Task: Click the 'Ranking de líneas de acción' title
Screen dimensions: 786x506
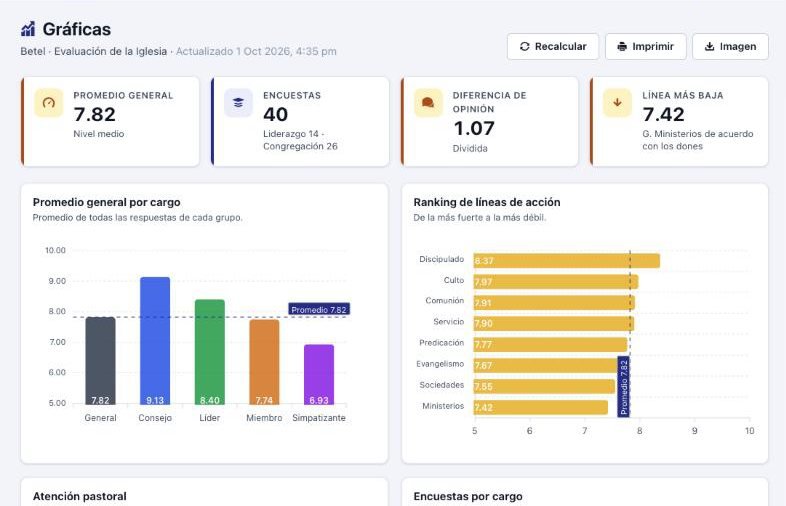Action: [487, 202]
